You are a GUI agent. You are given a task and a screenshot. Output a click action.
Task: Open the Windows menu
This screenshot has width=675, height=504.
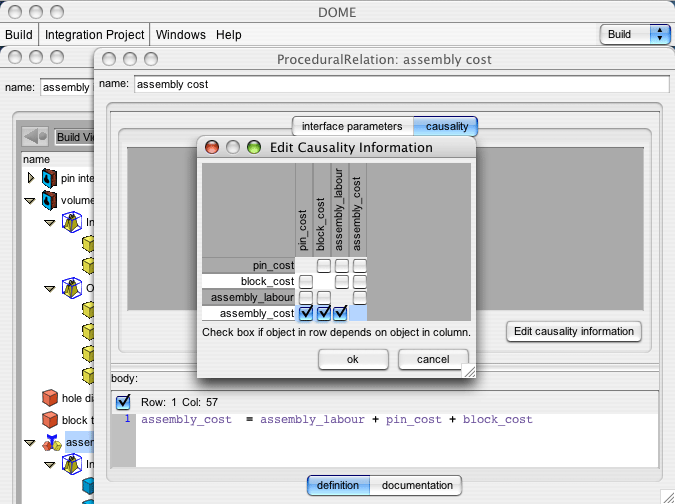[181, 34]
